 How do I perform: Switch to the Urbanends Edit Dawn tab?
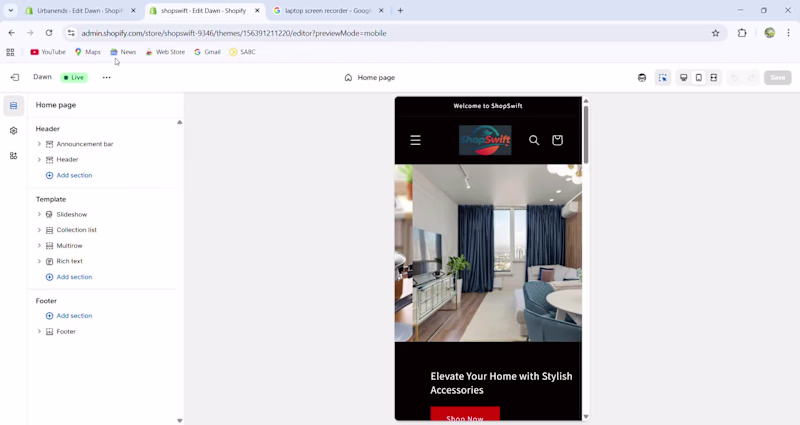pos(81,11)
